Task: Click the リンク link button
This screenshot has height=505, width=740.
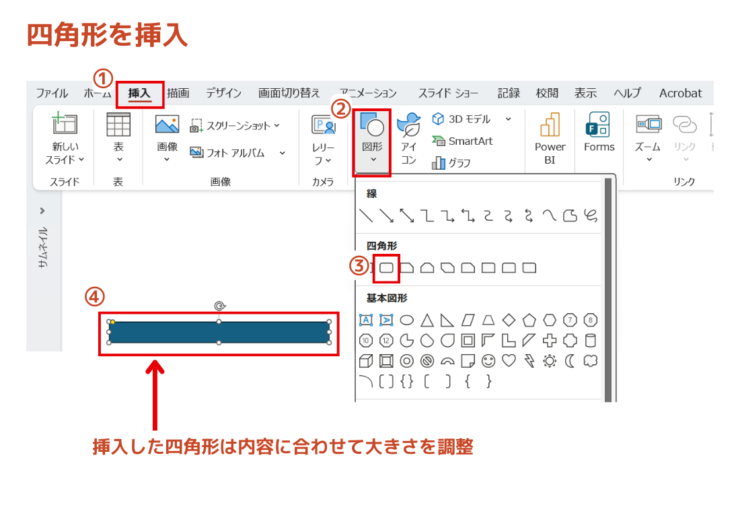Action: (x=685, y=139)
